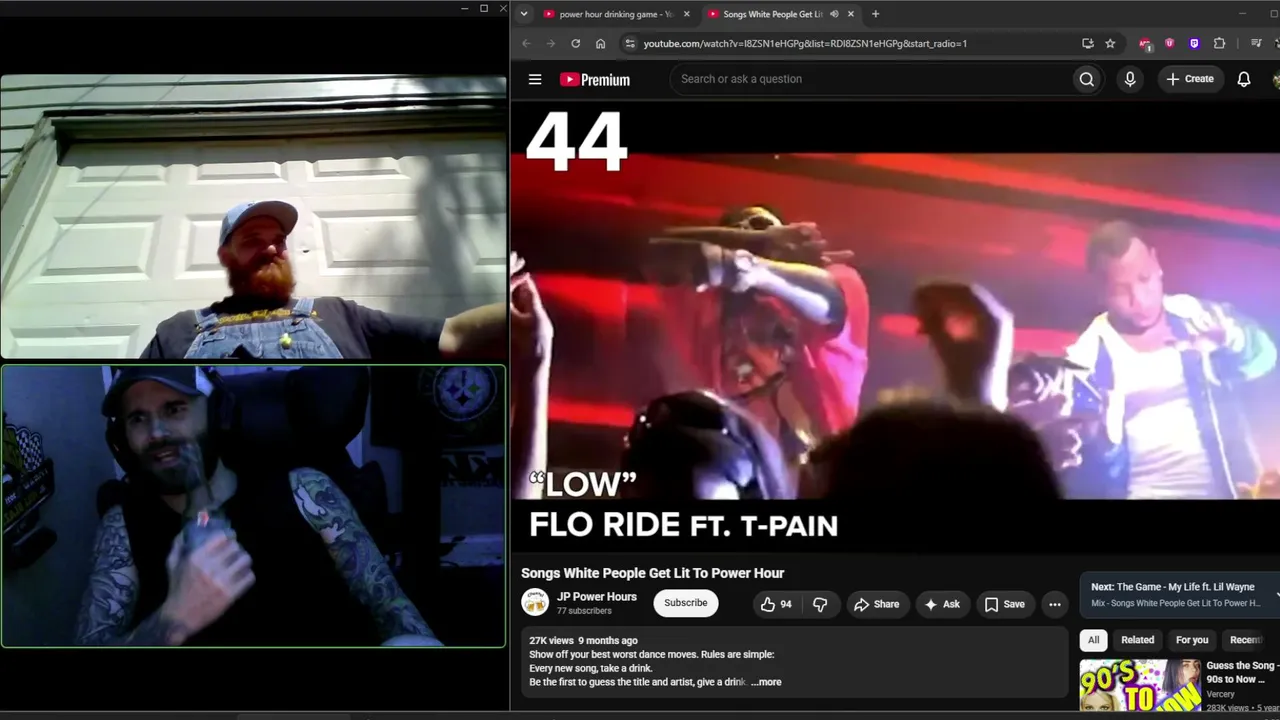Expand the description with ...more
Screen dimensions: 1280x720
[766, 682]
